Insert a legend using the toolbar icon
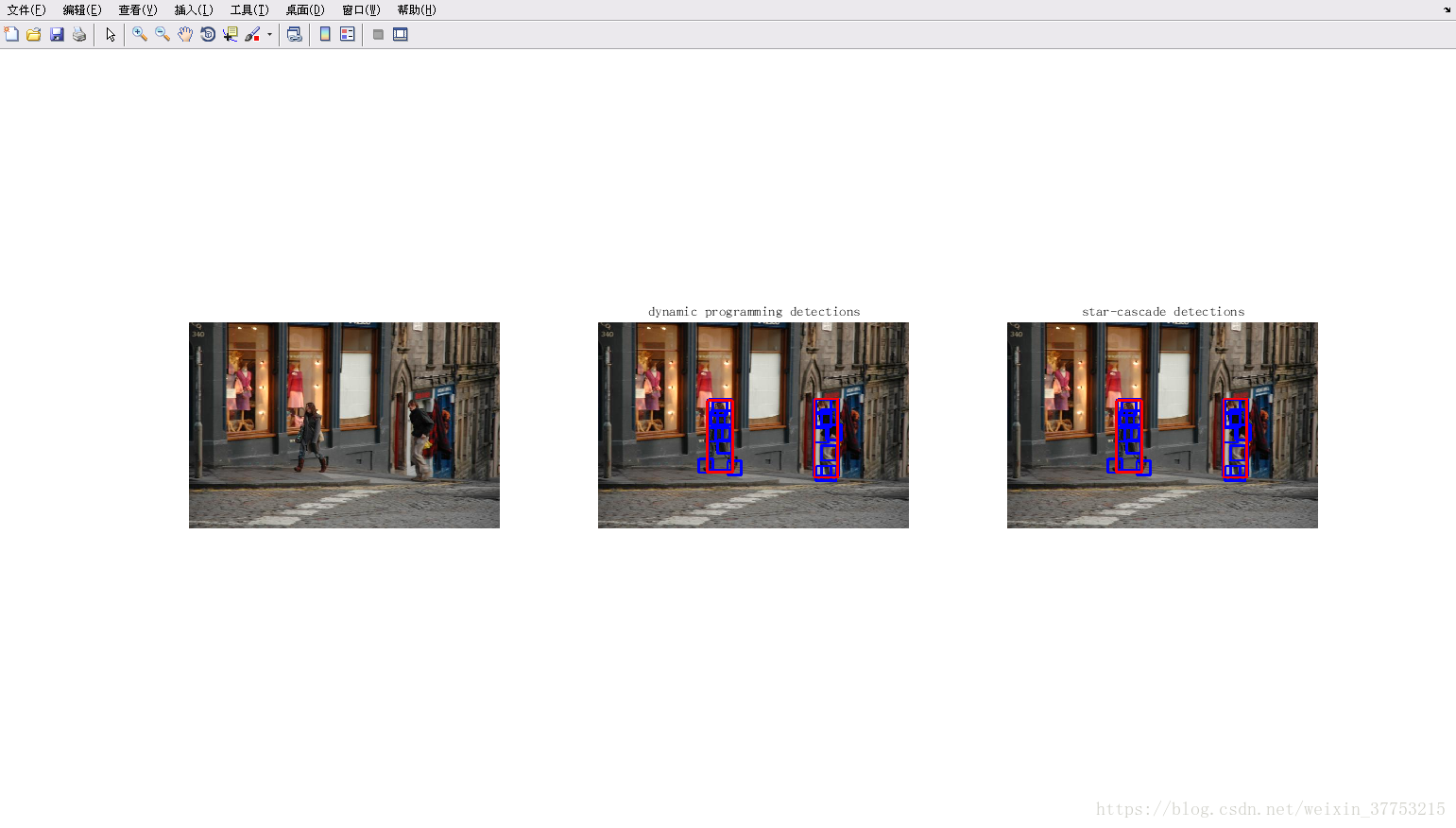 pos(348,34)
